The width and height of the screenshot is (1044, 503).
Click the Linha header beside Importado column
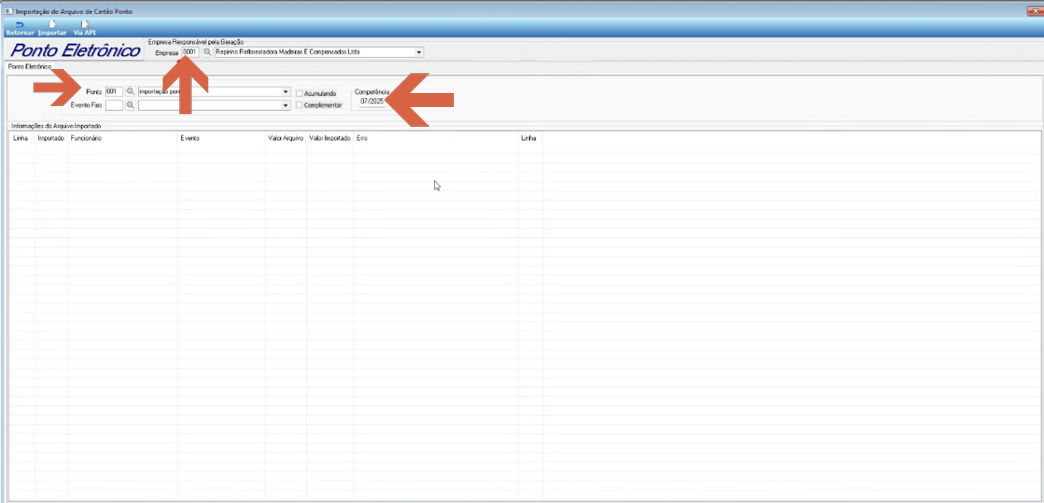click(x=21, y=139)
